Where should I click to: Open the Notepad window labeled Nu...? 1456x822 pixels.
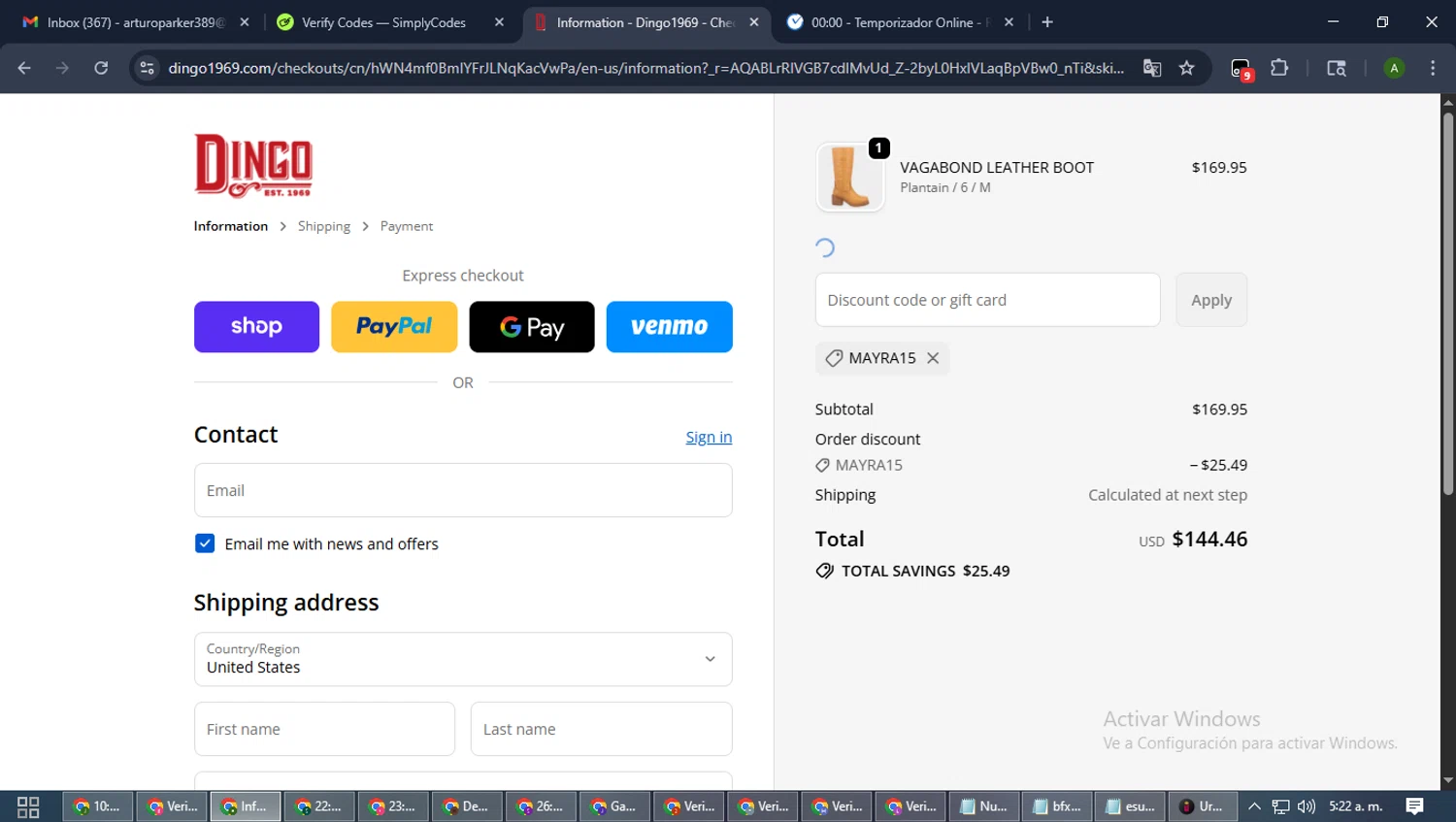tap(983, 806)
